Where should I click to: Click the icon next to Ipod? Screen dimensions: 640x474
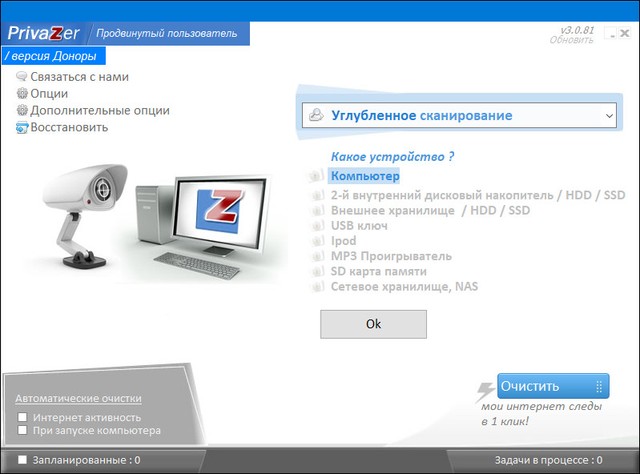point(318,241)
